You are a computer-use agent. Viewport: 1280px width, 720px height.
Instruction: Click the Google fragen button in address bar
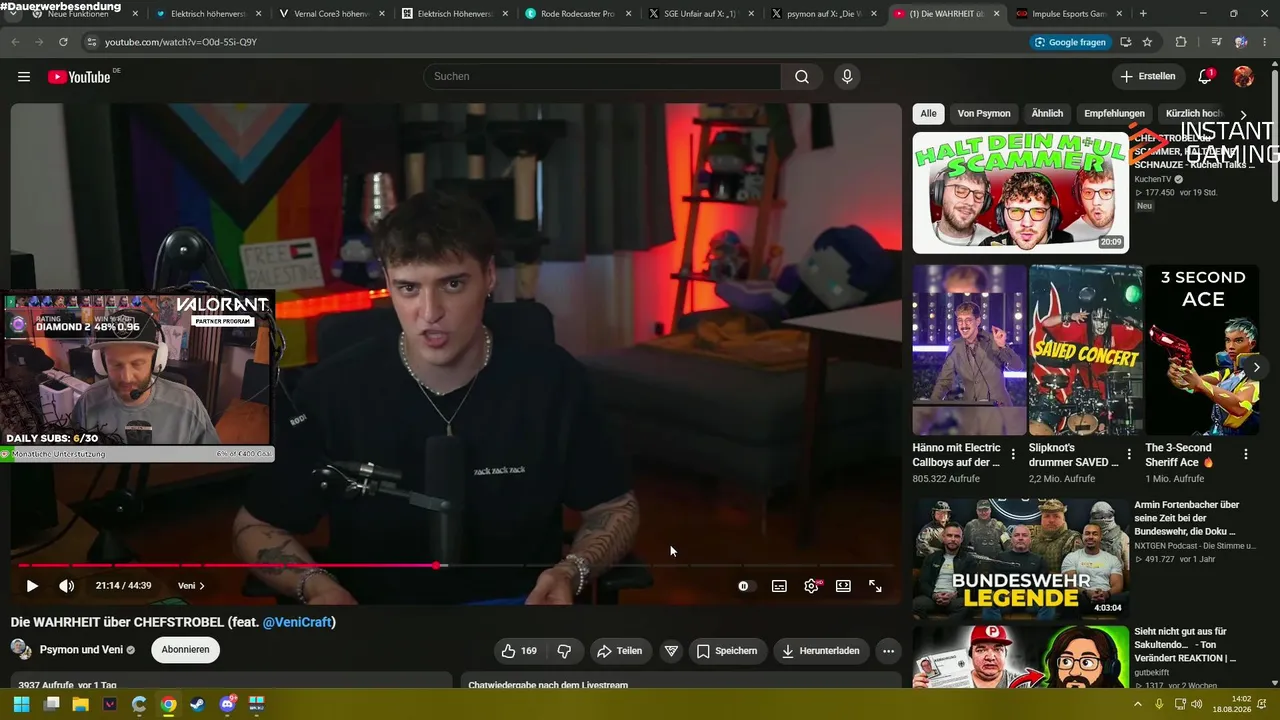tap(1070, 42)
